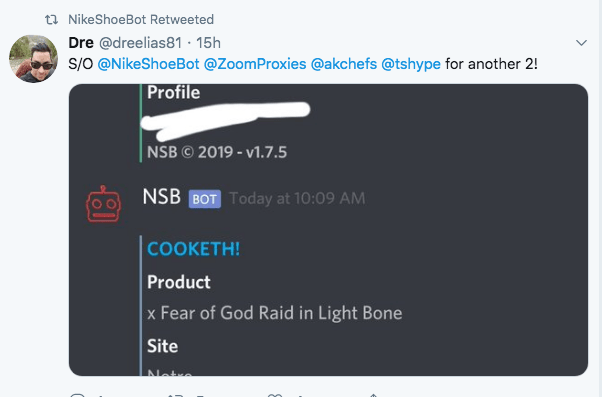Open the tweet options chevron dropdown
602x397 pixels.
581,43
